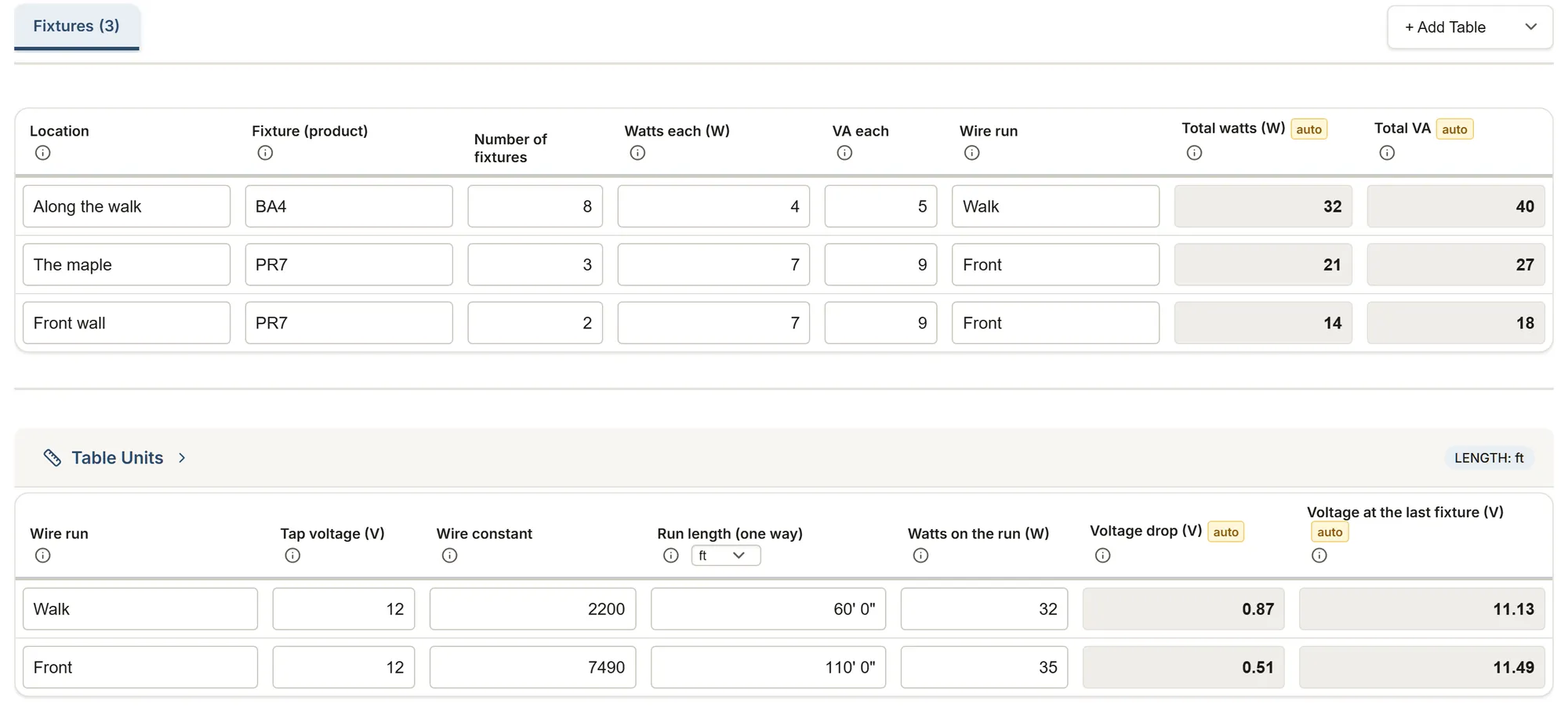Image resolution: width=1568 pixels, height=711 pixels.
Task: Click the info icon under Voltage drop (V)
Action: [x=1103, y=555]
